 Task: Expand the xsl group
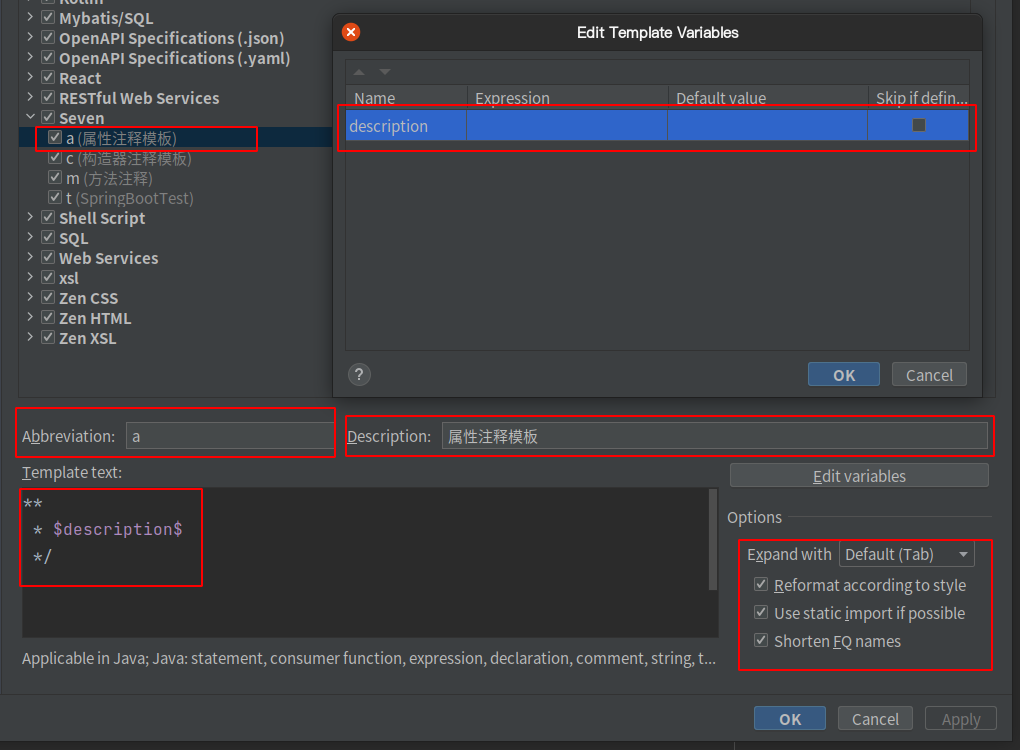[x=30, y=278]
